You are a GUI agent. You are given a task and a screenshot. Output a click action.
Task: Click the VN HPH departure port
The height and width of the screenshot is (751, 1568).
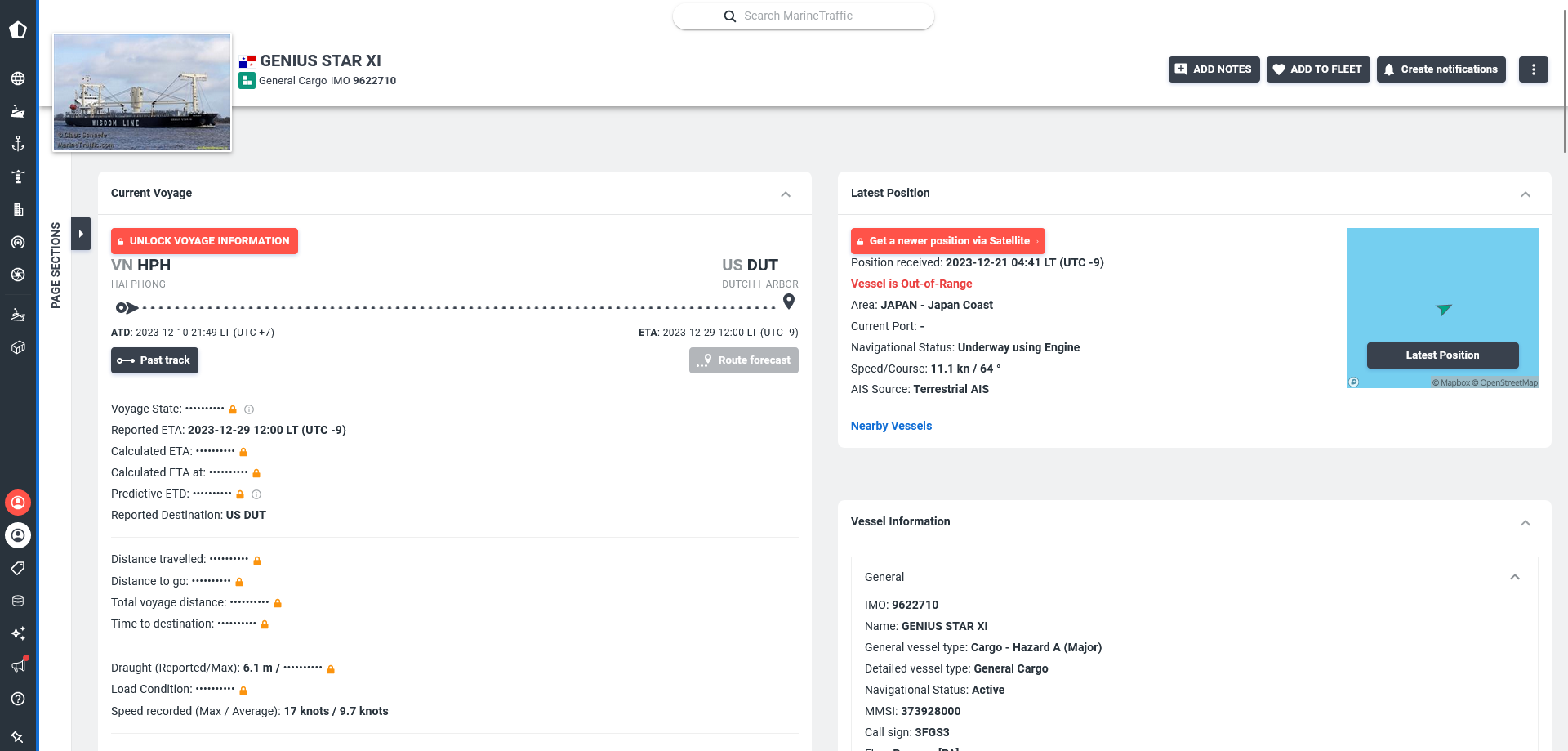coord(140,266)
